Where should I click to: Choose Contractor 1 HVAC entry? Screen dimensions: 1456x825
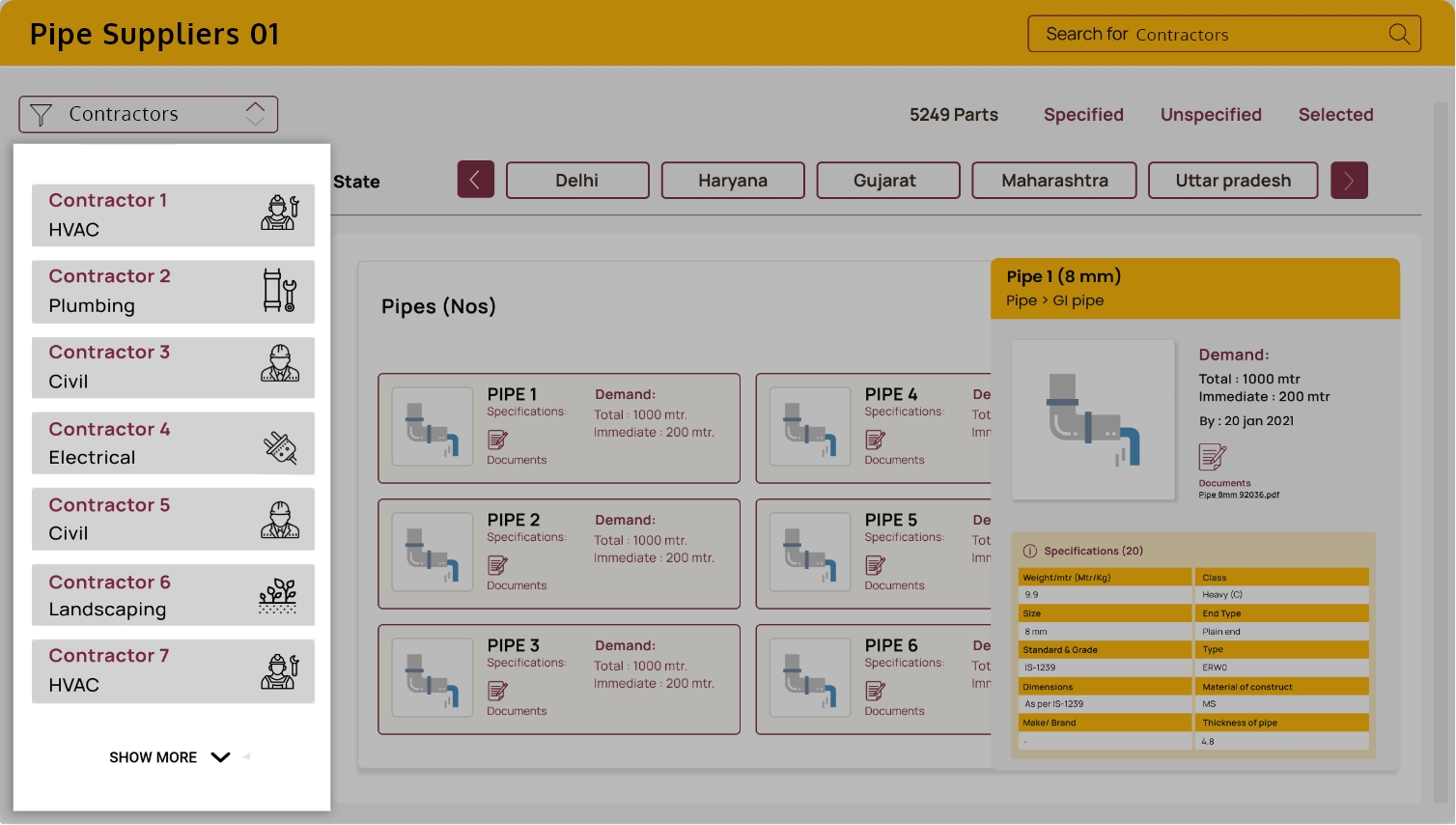(x=173, y=214)
